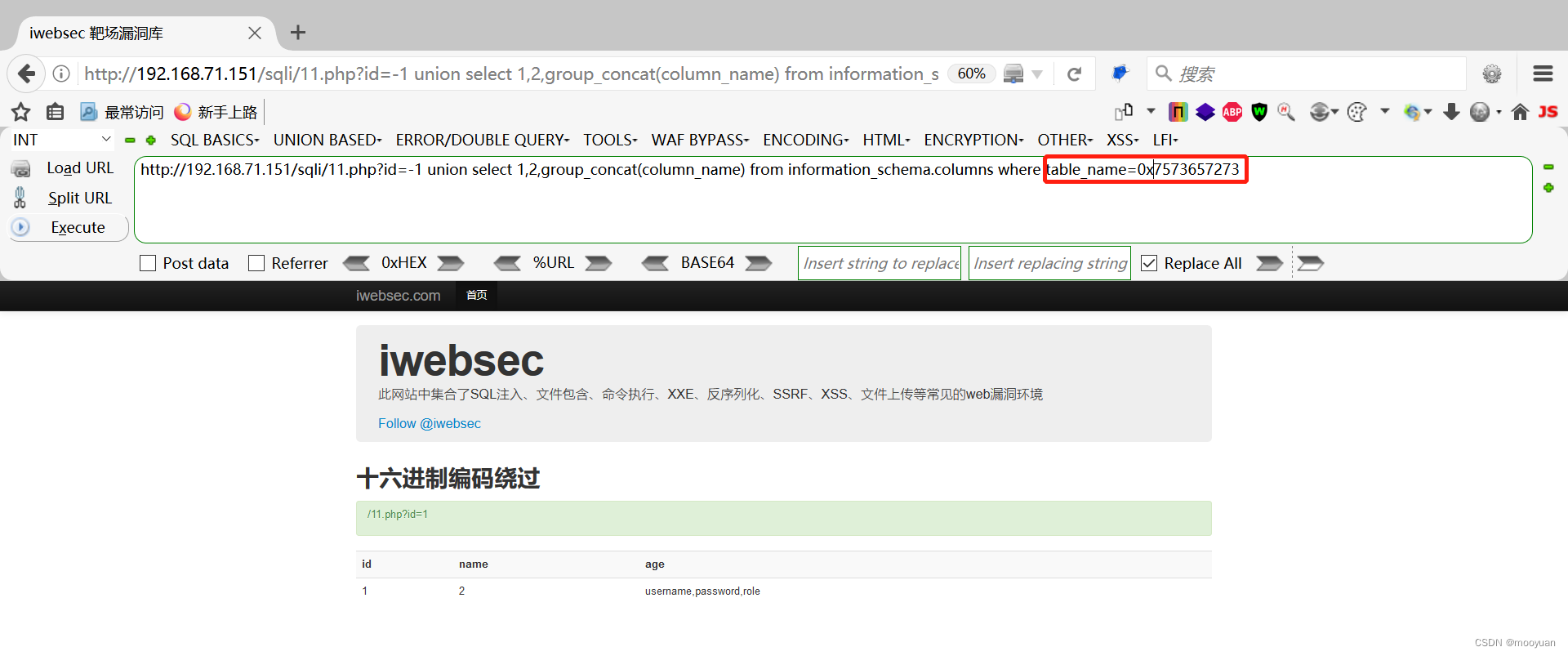The width and height of the screenshot is (1568, 656).
Task: Open the 新手上路 bookmark
Action: tap(216, 112)
